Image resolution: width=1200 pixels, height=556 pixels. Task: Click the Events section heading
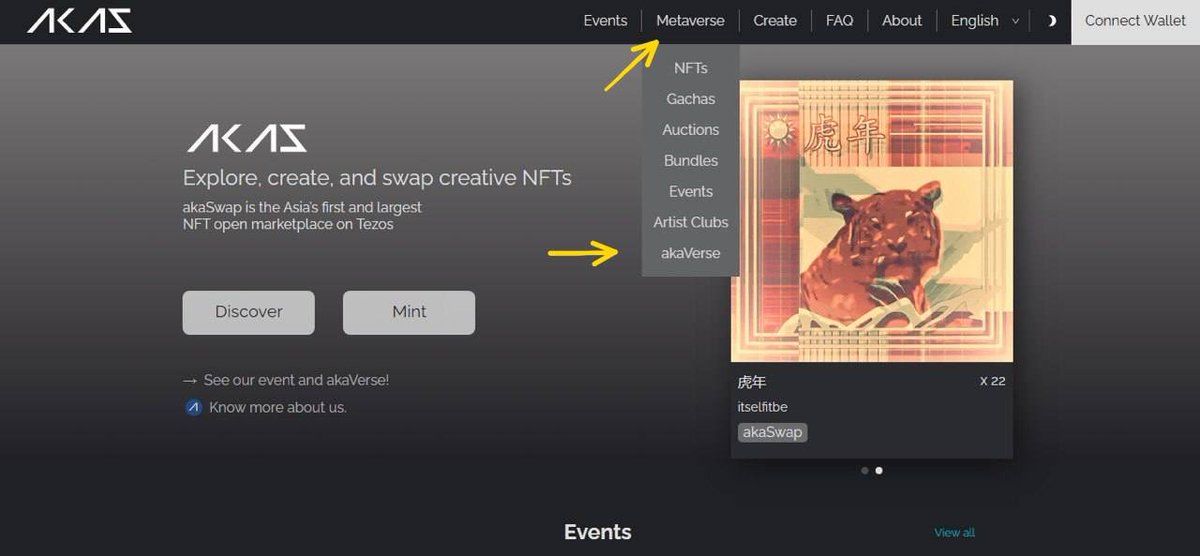click(598, 532)
